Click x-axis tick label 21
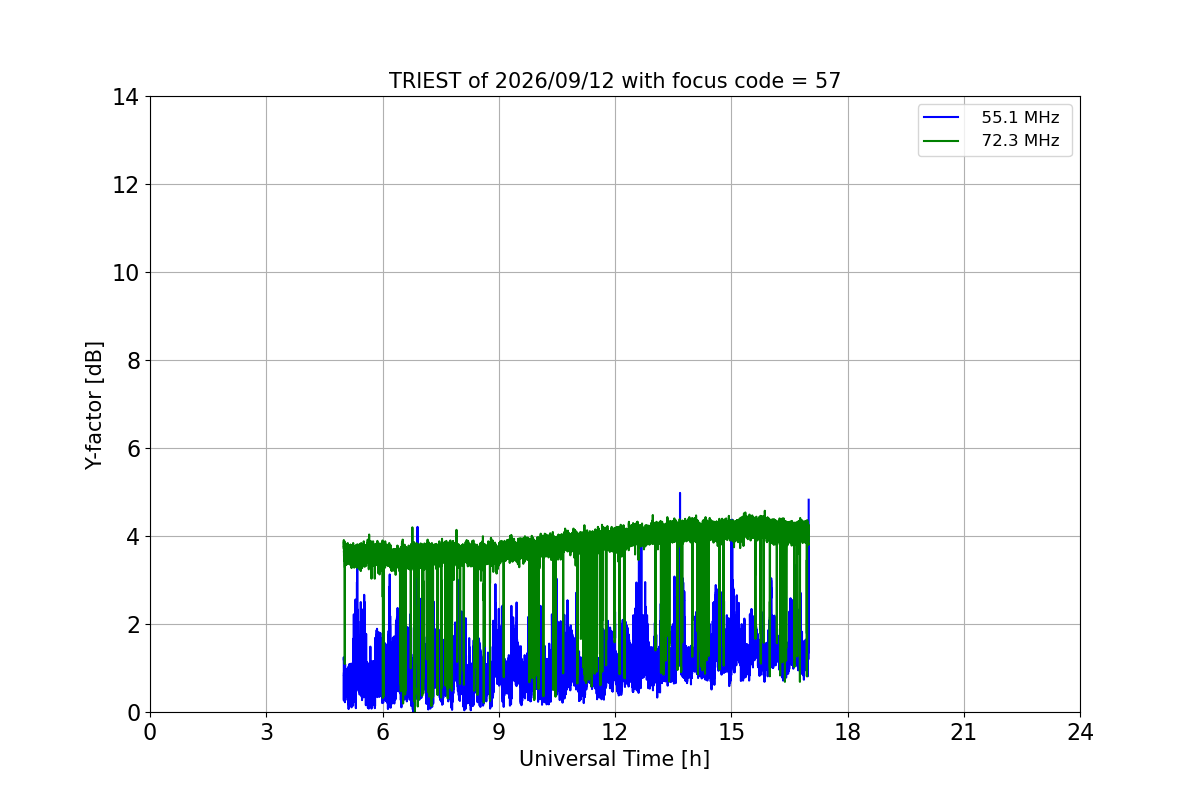This screenshot has height=800, width=1200. click(x=964, y=732)
